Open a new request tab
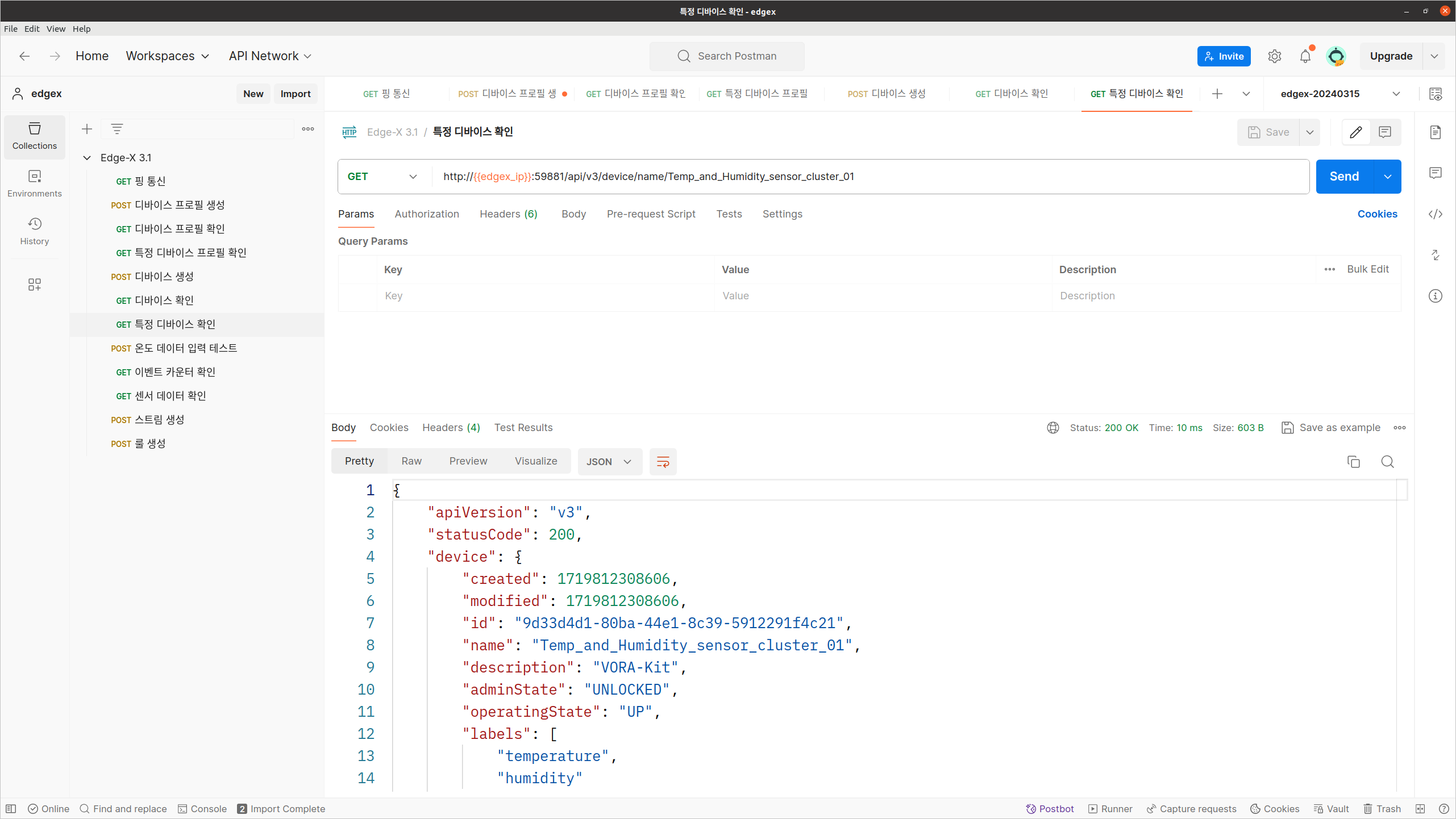This screenshot has height=819, width=1456. [1217, 94]
